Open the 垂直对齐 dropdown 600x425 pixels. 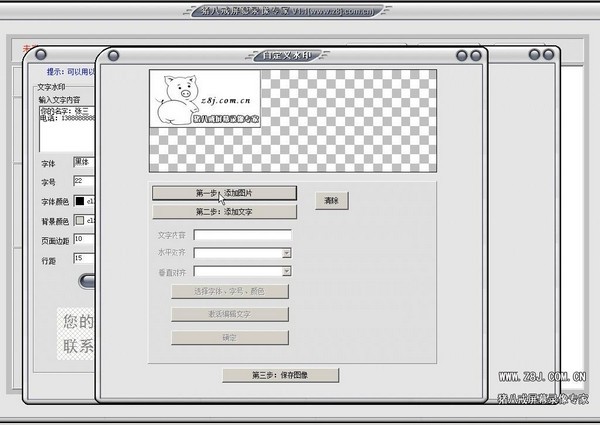pyautogui.click(x=286, y=271)
